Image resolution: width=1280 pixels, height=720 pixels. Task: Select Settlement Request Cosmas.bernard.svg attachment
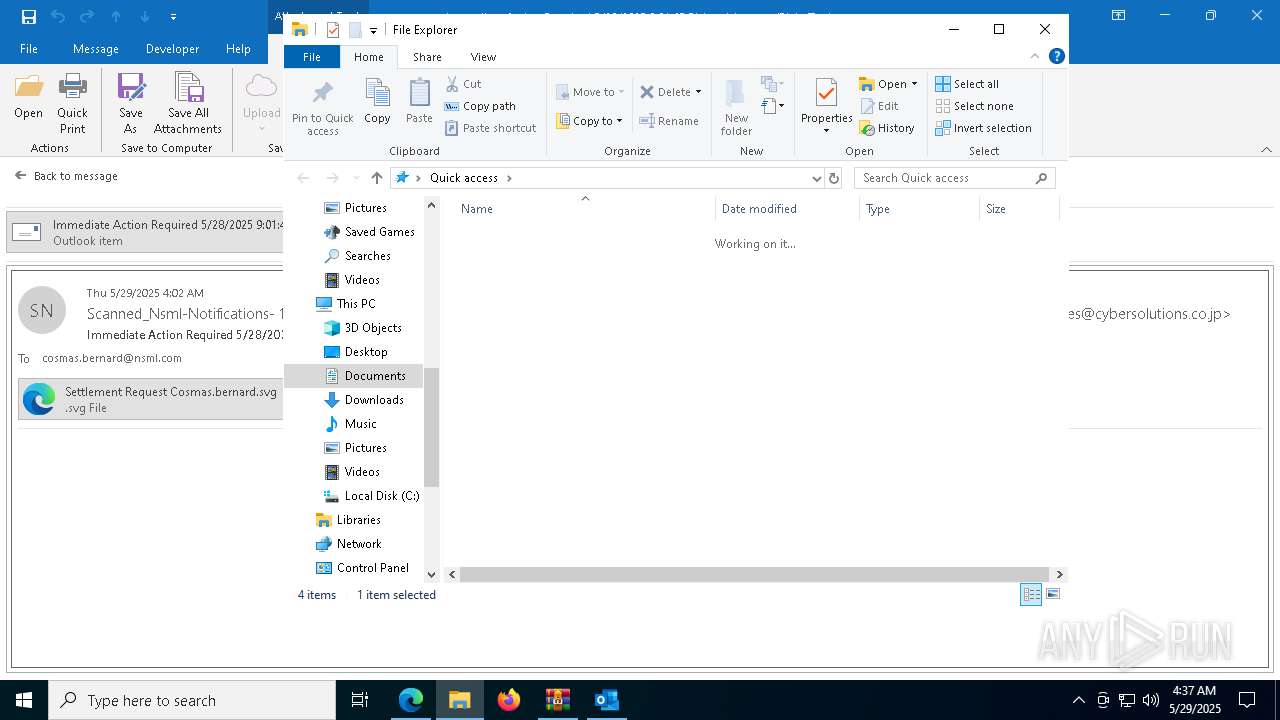(150, 399)
